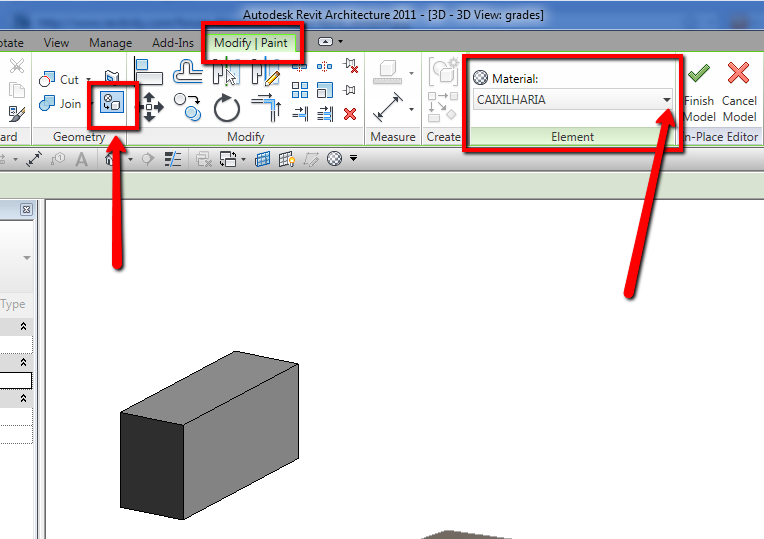Click Tag by Category in quick access toolbar

pos(58,159)
